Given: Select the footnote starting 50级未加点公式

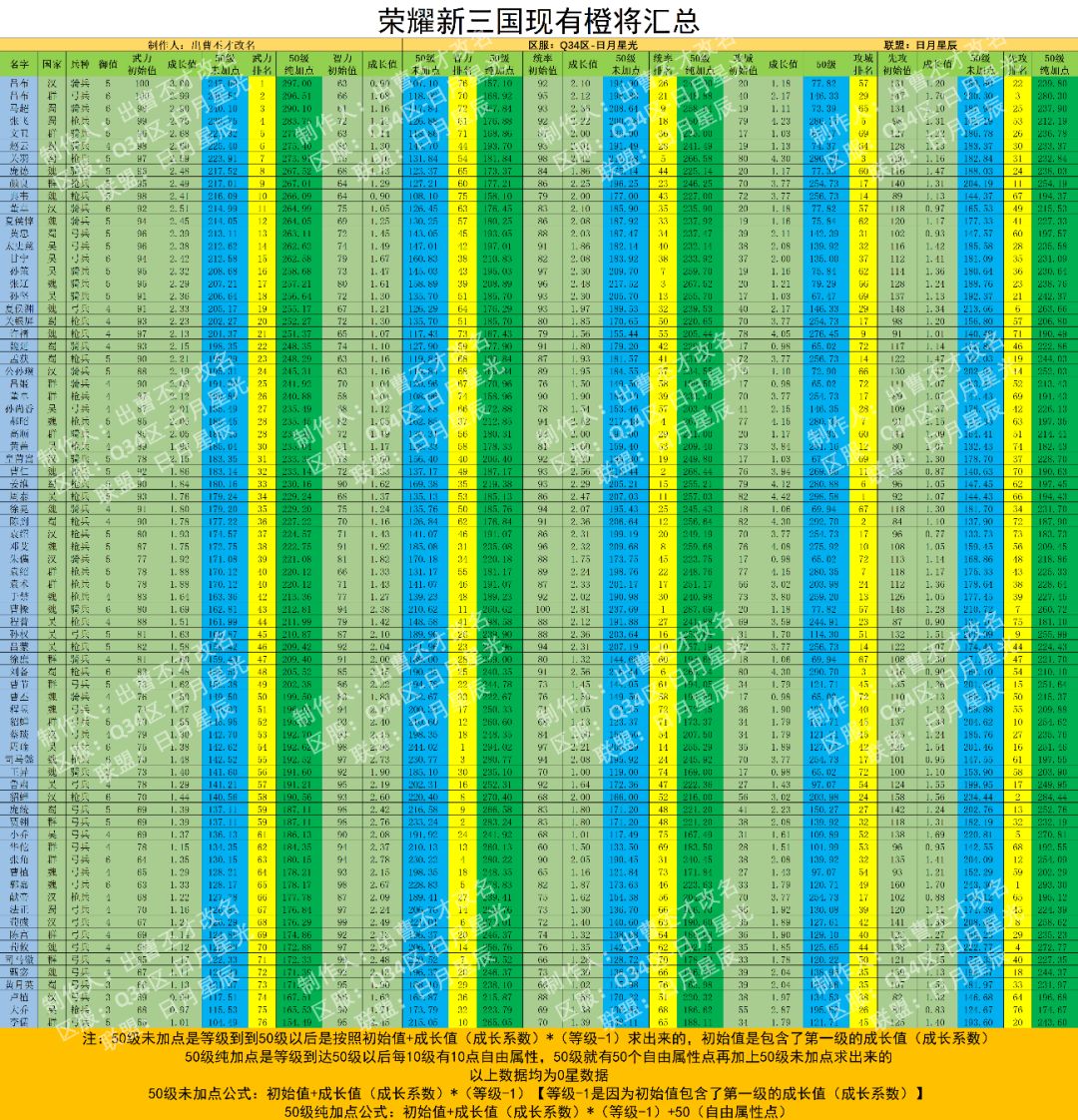Looking at the screenshot, I should point(537,1094).
